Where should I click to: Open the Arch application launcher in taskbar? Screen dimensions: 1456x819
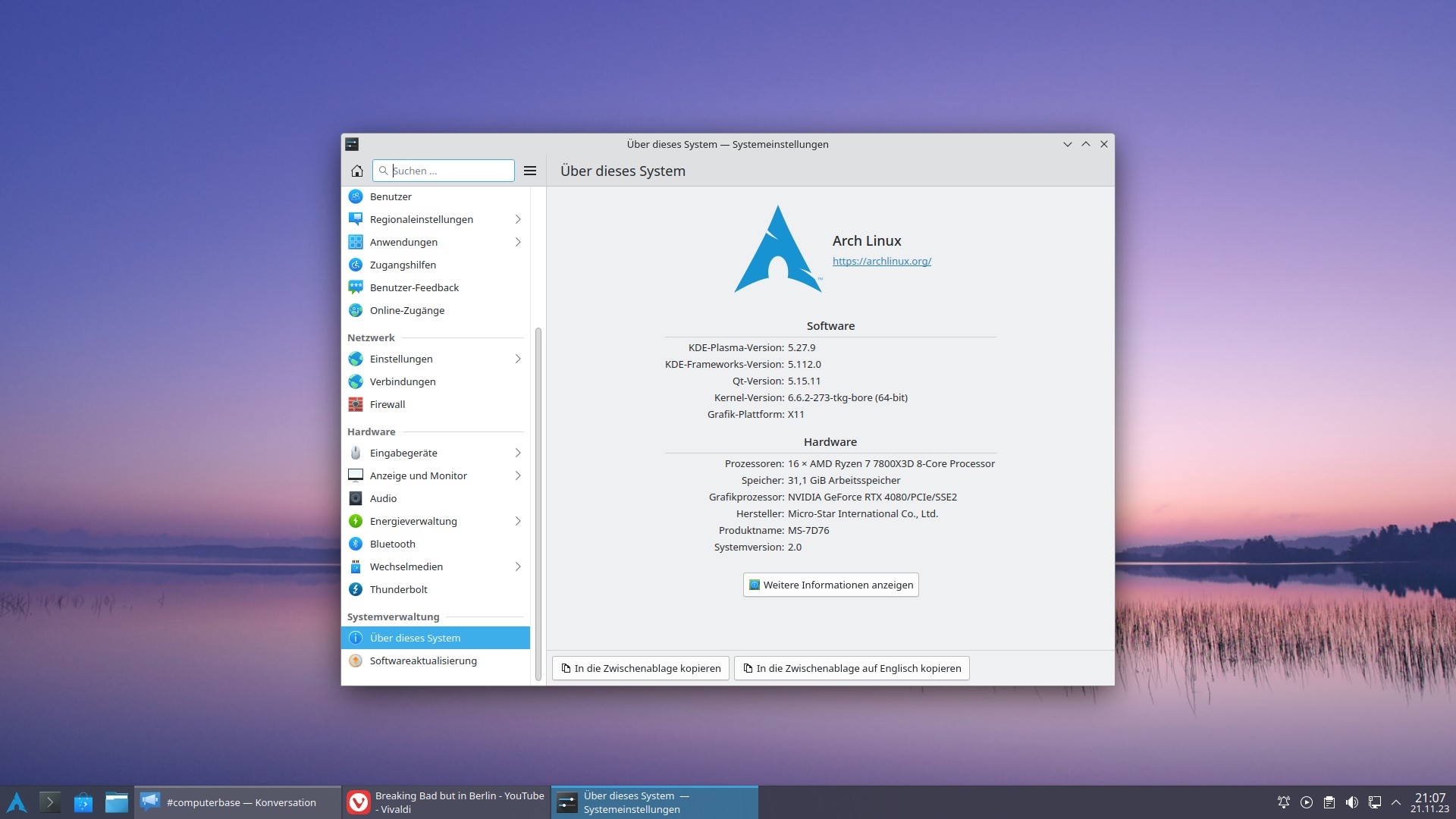pos(17,802)
